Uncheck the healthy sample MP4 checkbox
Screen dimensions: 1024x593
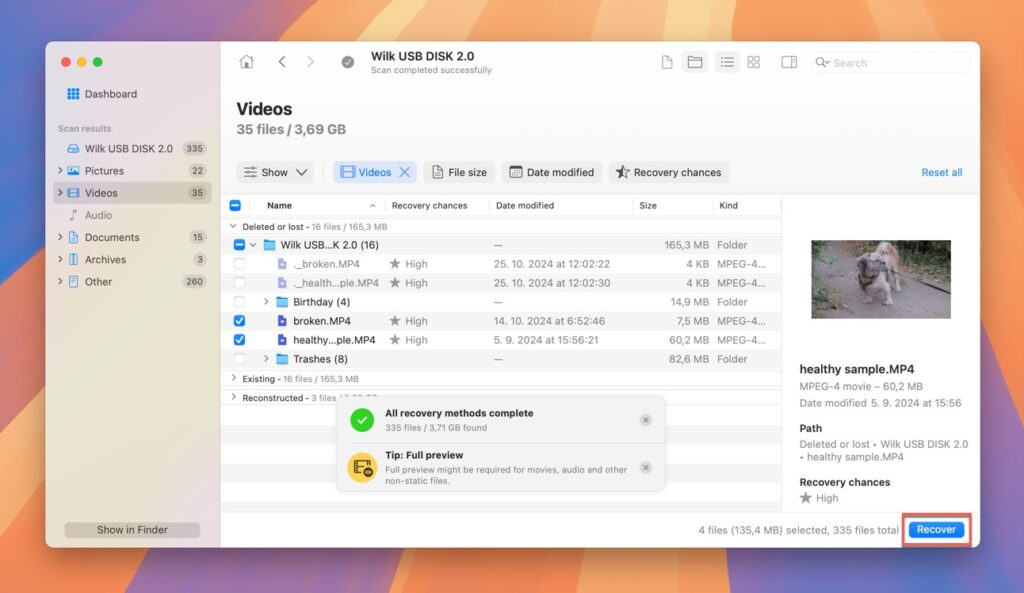239,340
